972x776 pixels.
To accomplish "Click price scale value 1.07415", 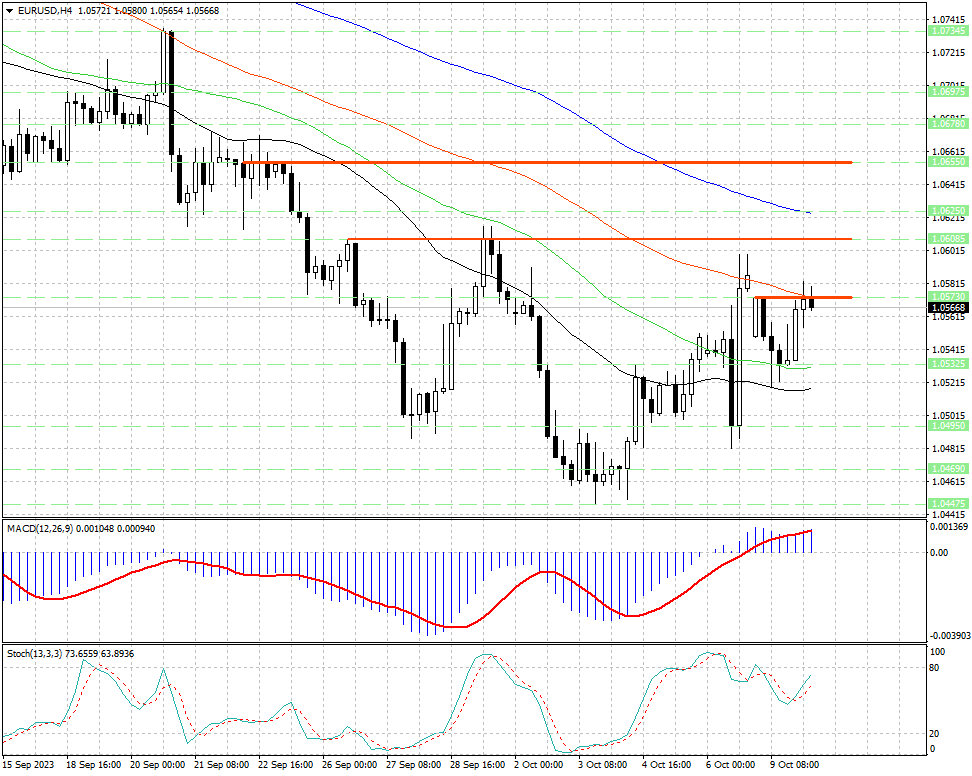I will pyautogui.click(x=948, y=20).
